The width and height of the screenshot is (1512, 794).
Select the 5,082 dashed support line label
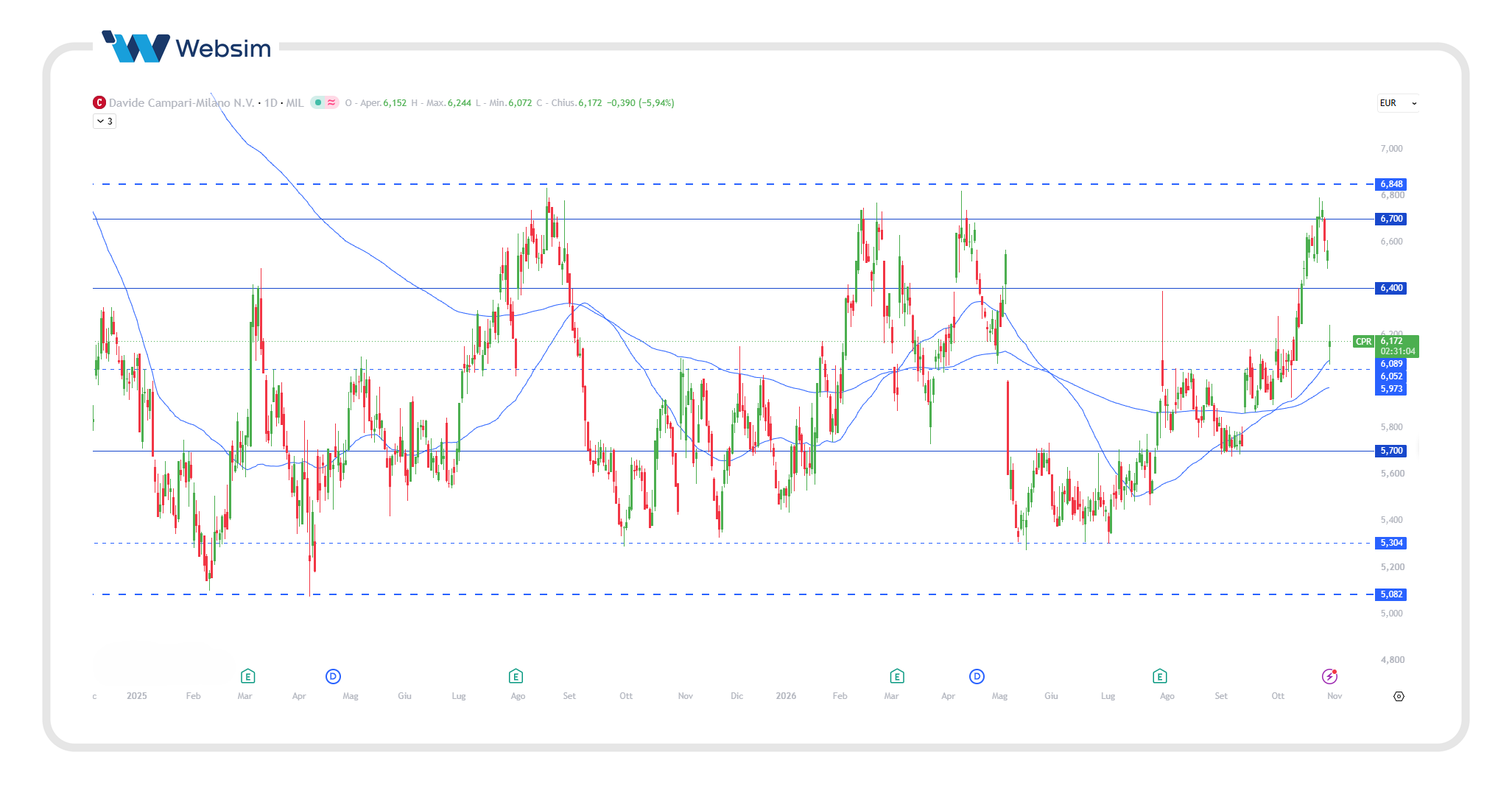[x=1390, y=594]
